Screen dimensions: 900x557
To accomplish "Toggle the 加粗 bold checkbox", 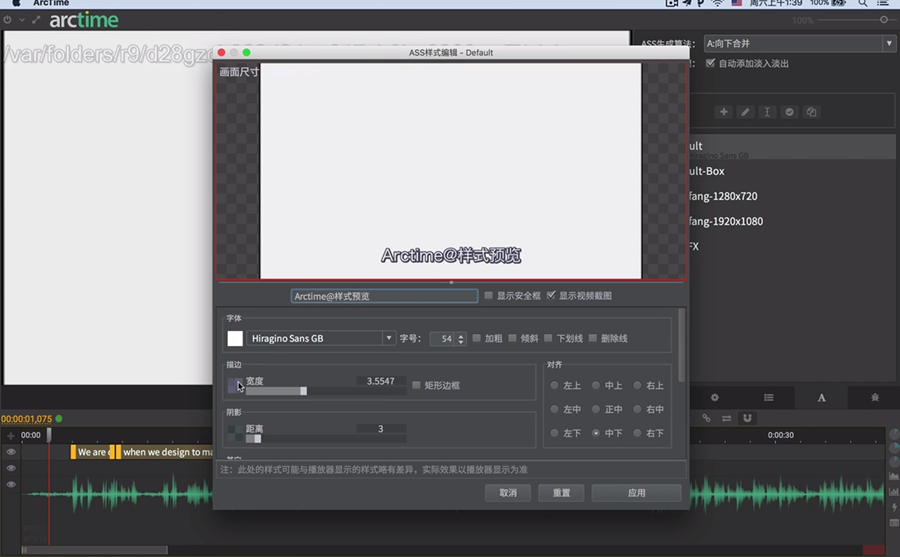I will coord(477,339).
